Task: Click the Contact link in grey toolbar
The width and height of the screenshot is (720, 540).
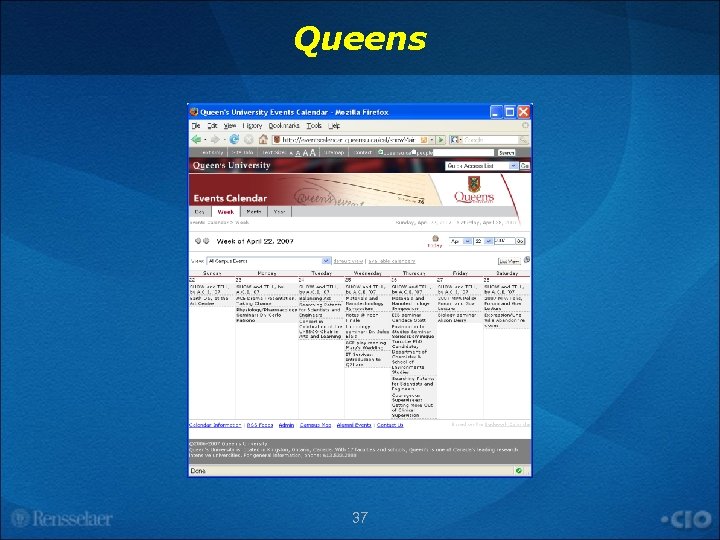Action: 363,152
